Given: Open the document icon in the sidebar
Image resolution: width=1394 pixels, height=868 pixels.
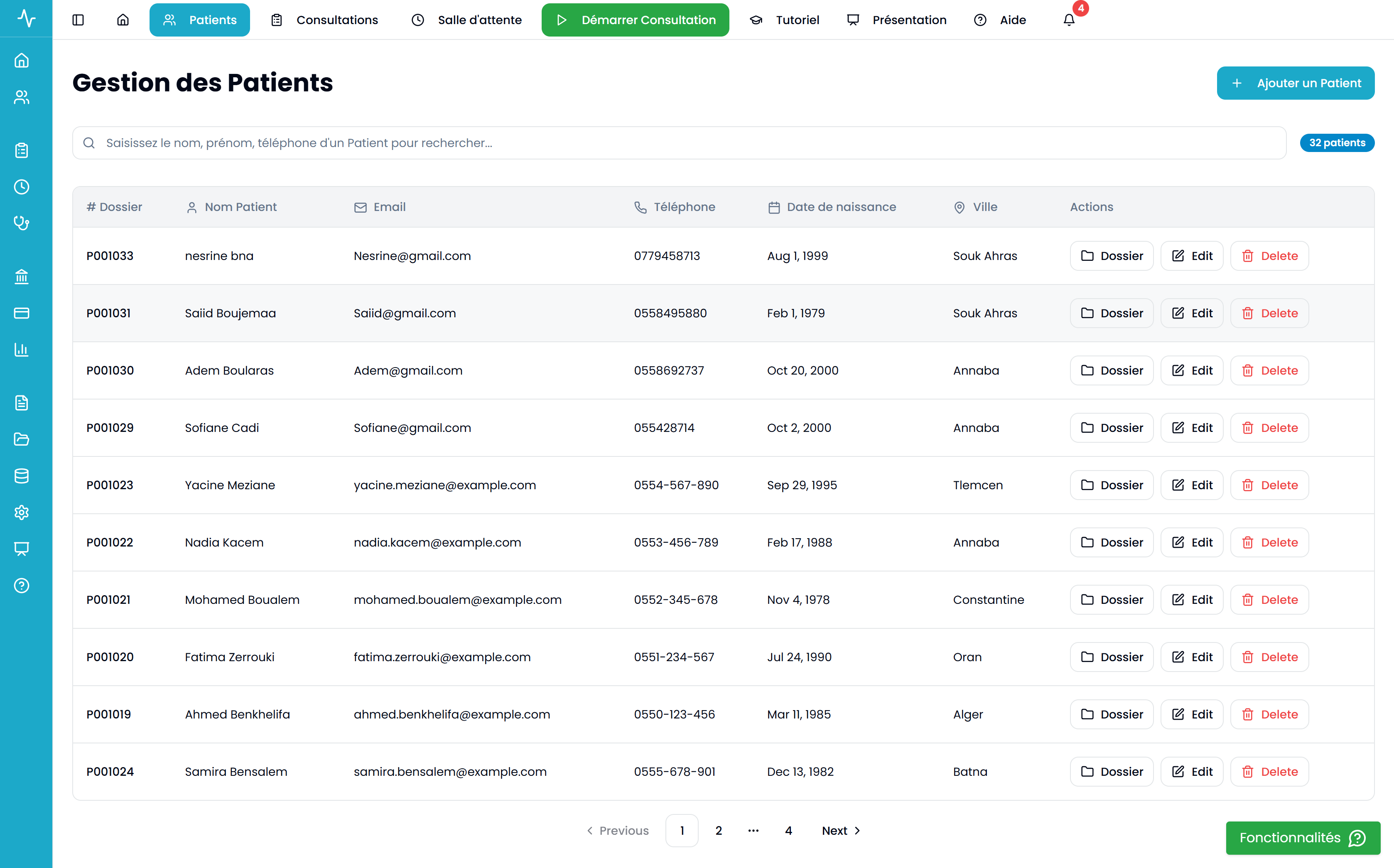Looking at the screenshot, I should (21, 402).
